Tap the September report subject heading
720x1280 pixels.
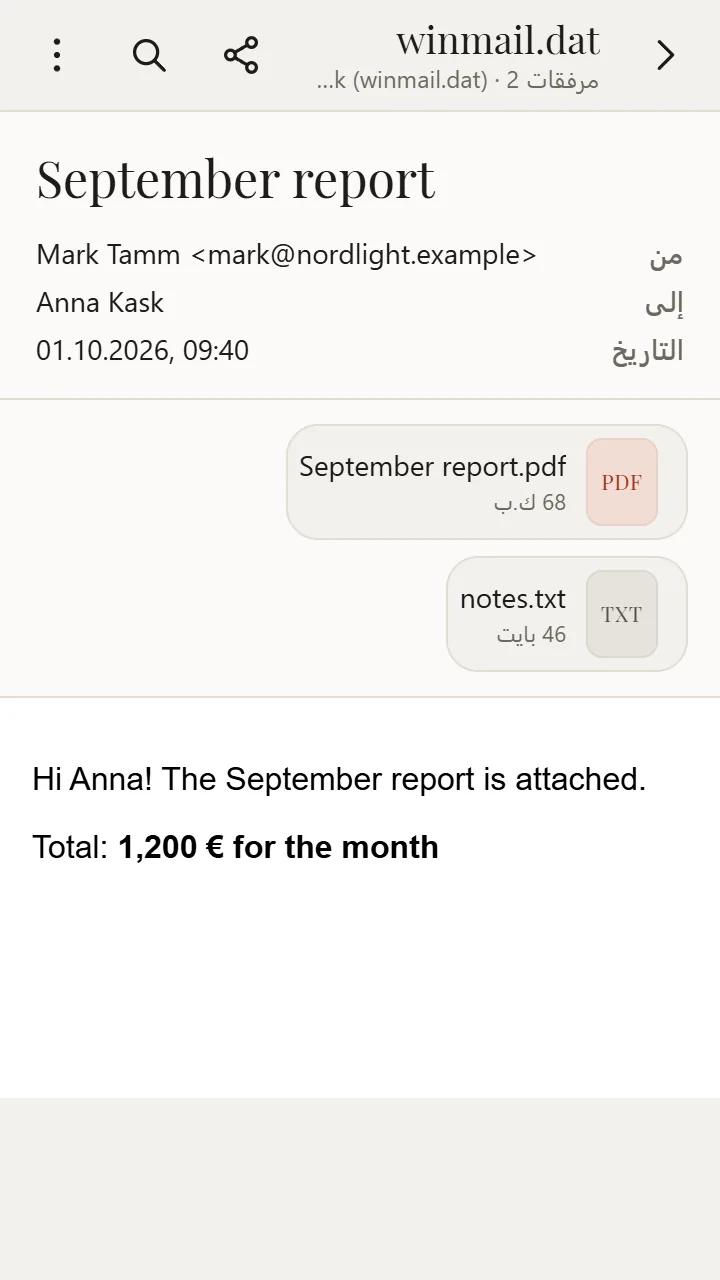pos(236,179)
